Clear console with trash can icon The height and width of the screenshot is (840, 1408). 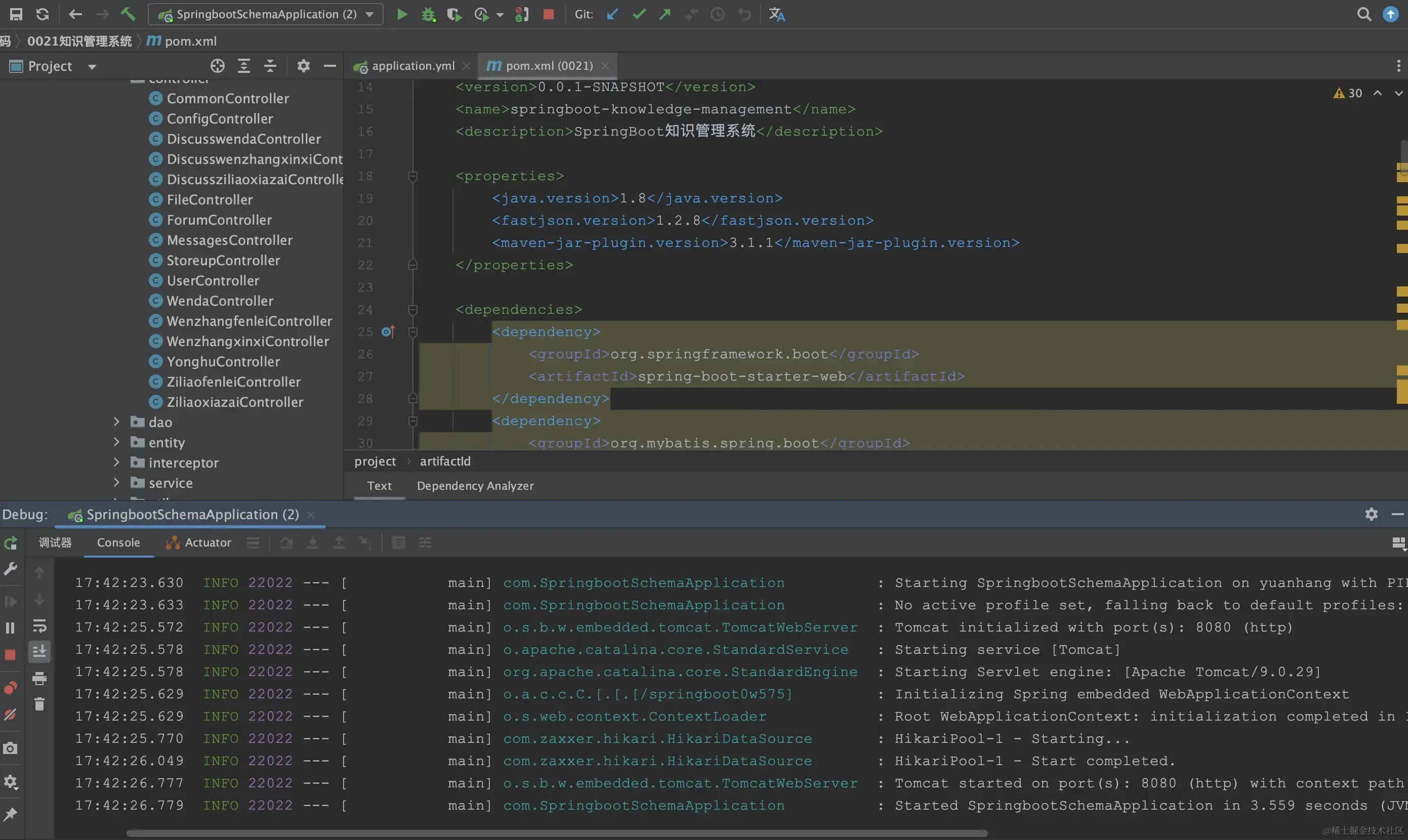click(x=39, y=704)
